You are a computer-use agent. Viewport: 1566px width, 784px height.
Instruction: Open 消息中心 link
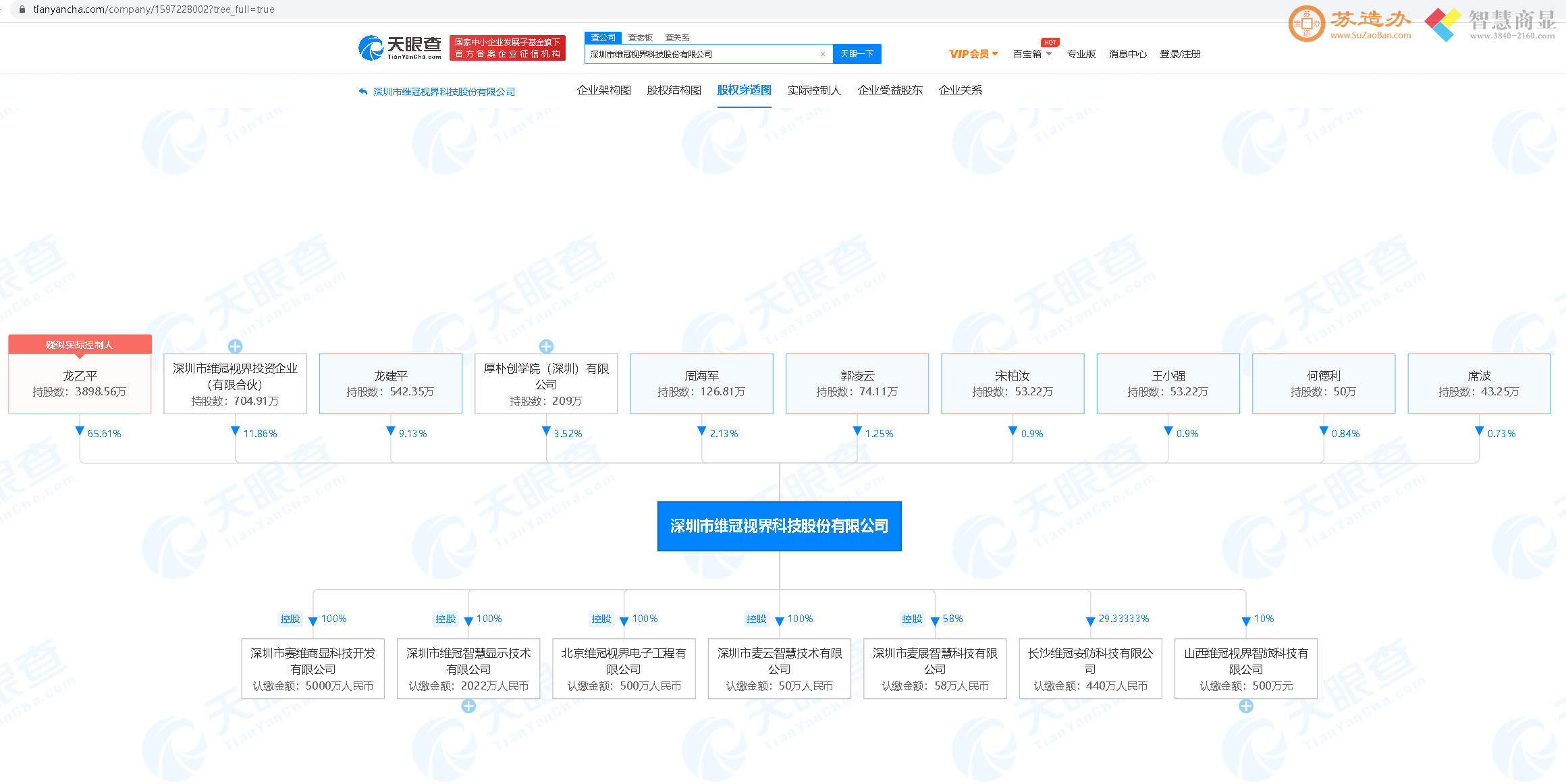point(1127,54)
